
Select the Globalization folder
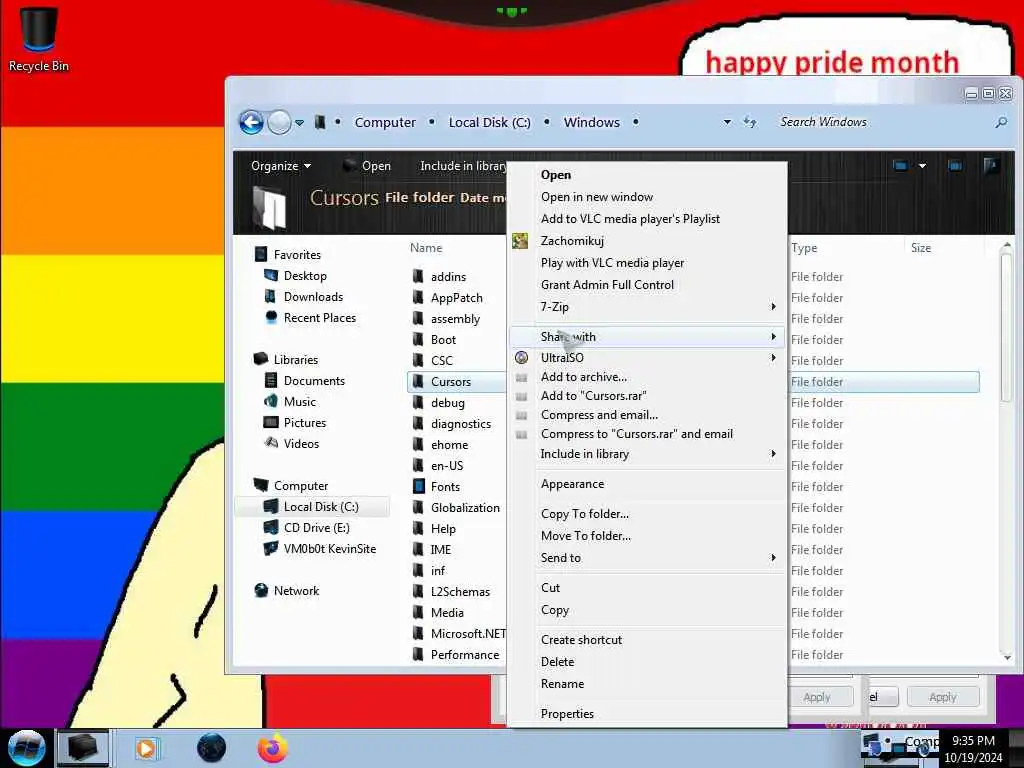click(x=465, y=507)
